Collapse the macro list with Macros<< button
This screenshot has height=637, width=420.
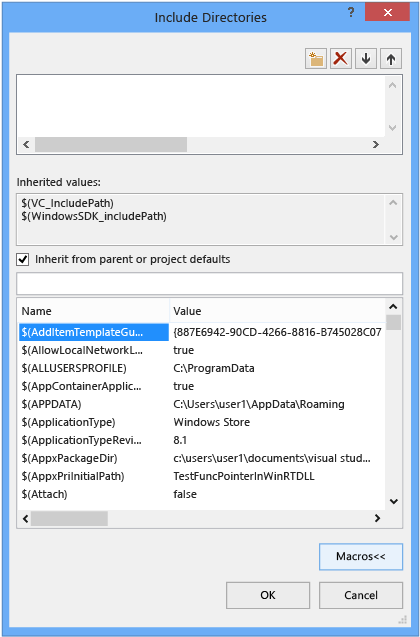361,556
